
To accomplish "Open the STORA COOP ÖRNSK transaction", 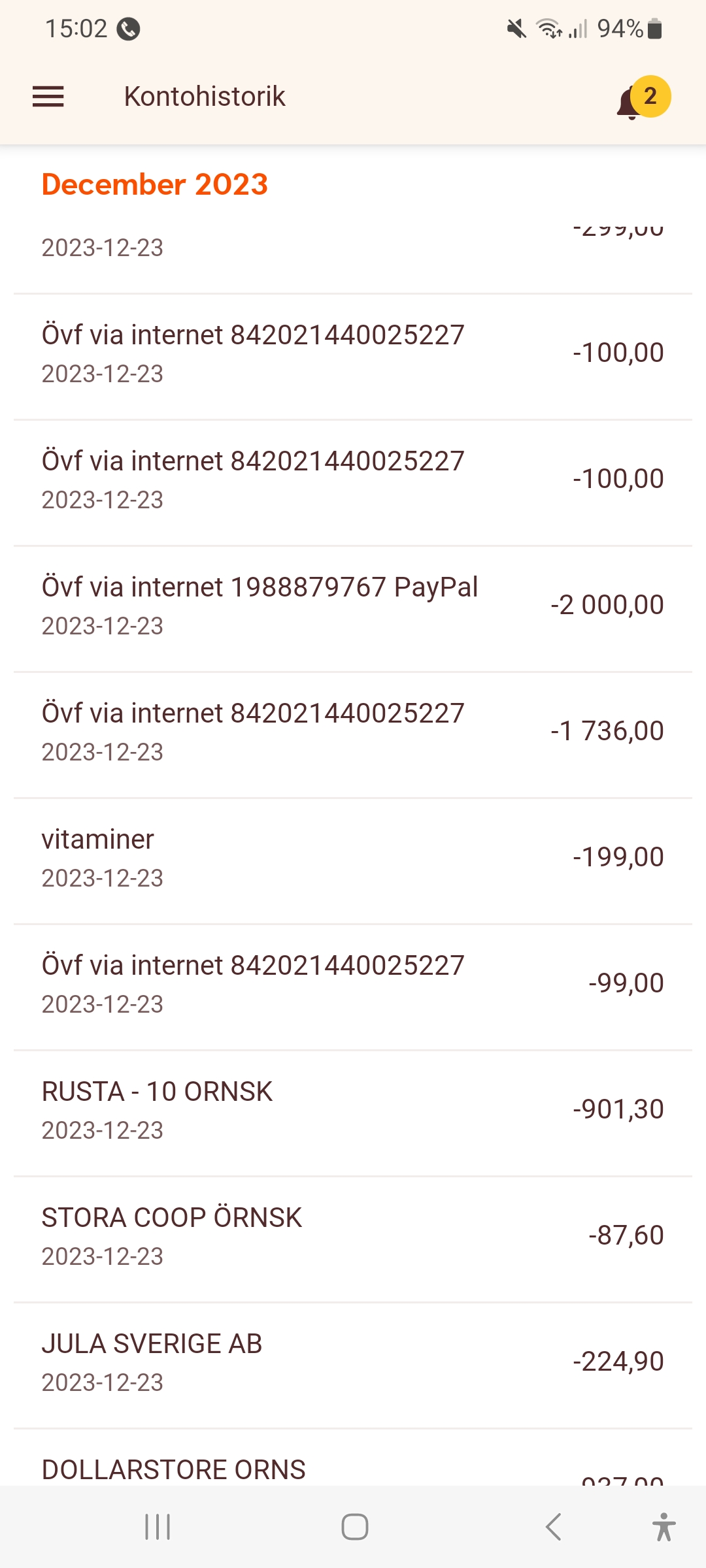I will click(x=353, y=1235).
